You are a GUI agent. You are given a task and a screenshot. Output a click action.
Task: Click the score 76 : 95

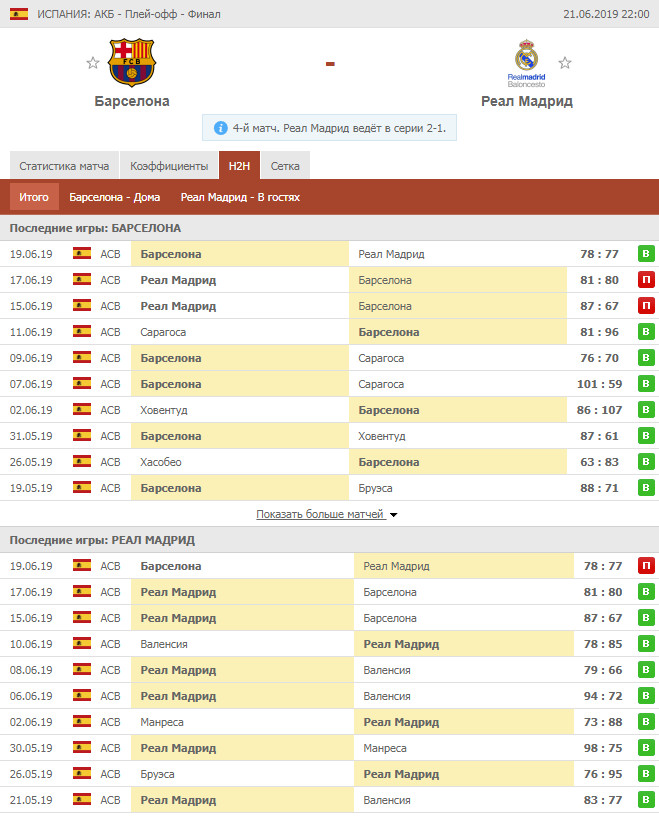click(x=603, y=774)
